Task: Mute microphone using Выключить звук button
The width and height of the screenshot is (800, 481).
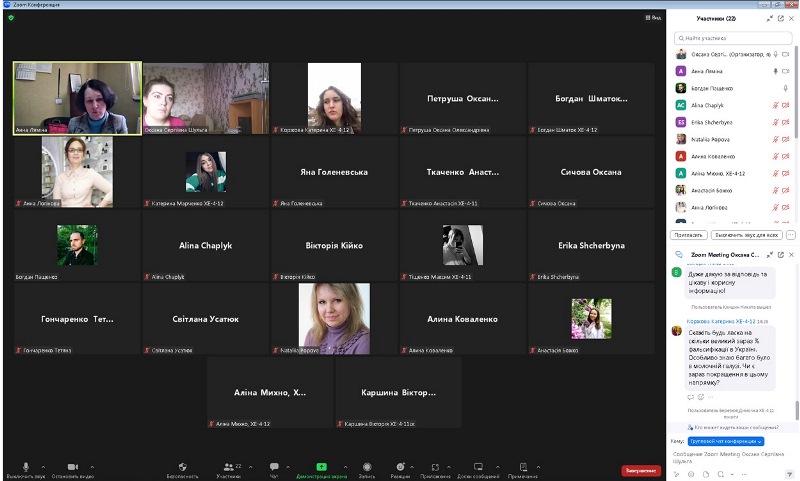Action: (x=25, y=468)
